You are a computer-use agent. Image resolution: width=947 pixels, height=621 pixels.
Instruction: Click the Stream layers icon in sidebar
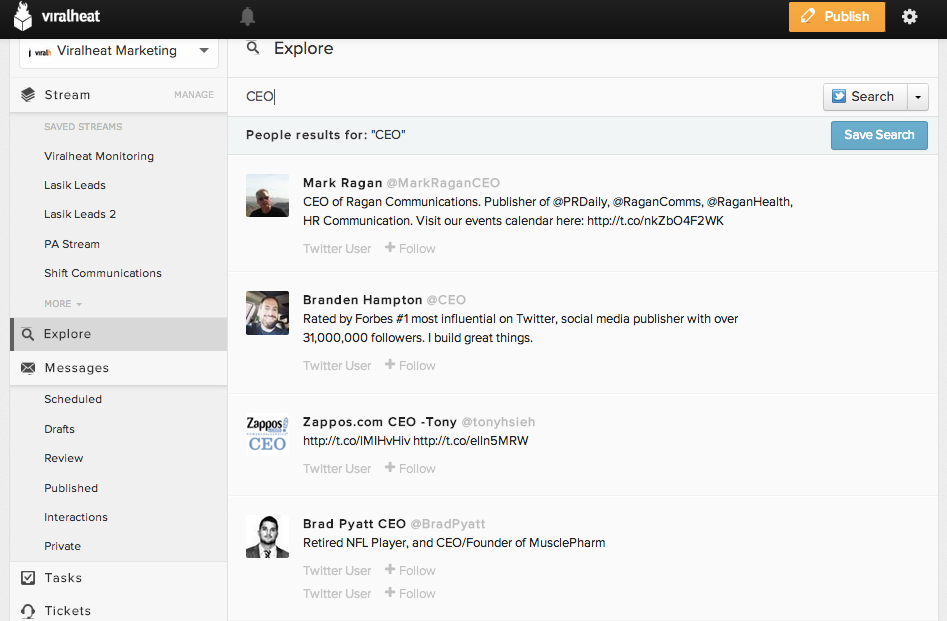(28, 95)
